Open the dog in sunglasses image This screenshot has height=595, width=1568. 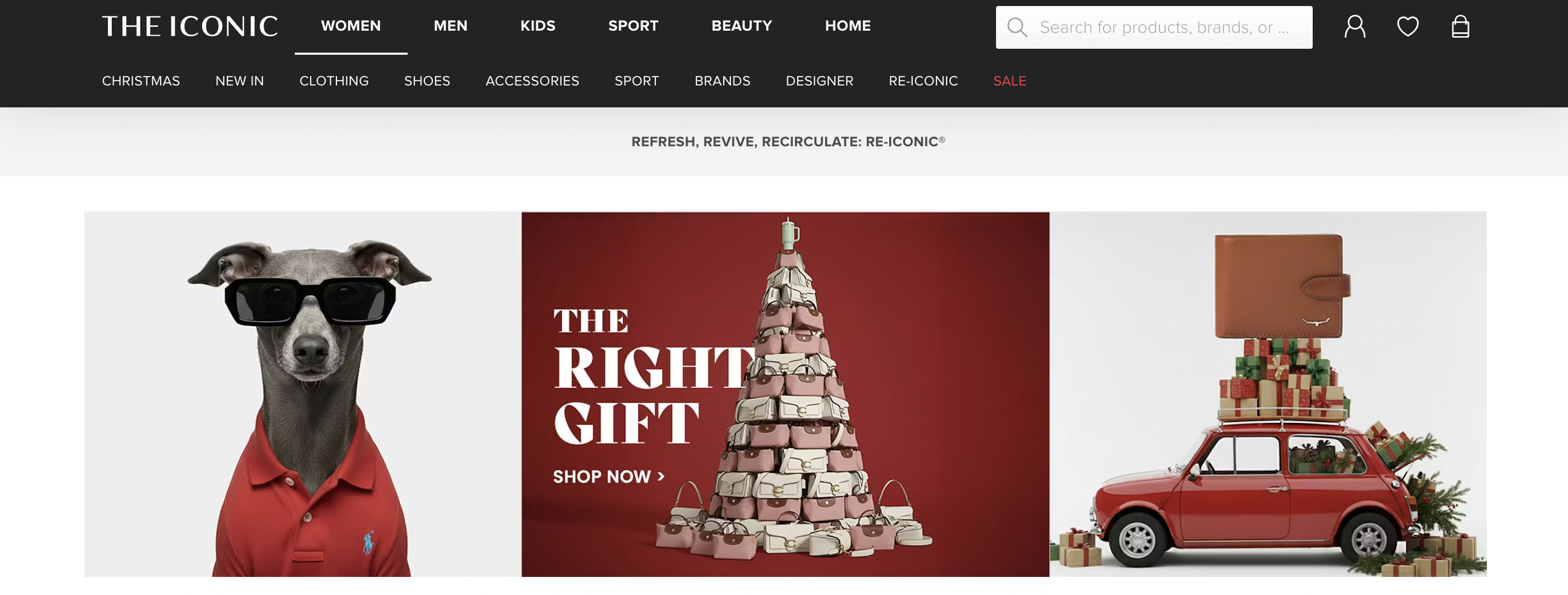302,394
